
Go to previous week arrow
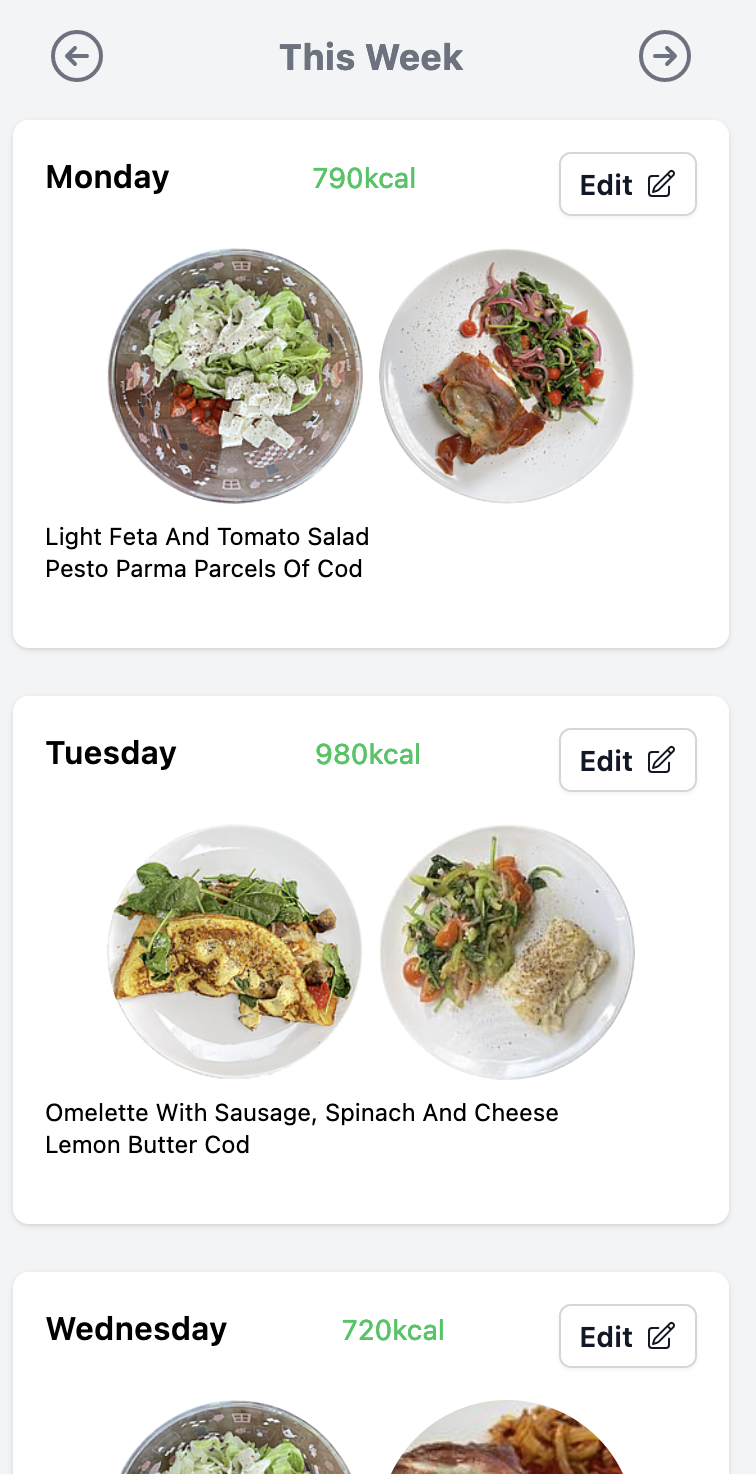click(77, 56)
